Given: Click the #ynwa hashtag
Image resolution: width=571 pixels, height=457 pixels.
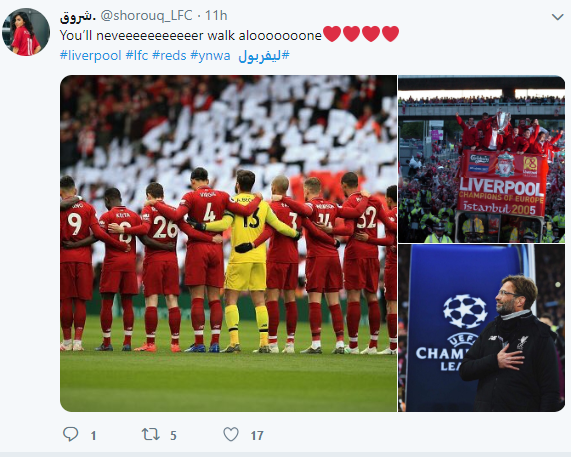Looking at the screenshot, I should [210, 55].
